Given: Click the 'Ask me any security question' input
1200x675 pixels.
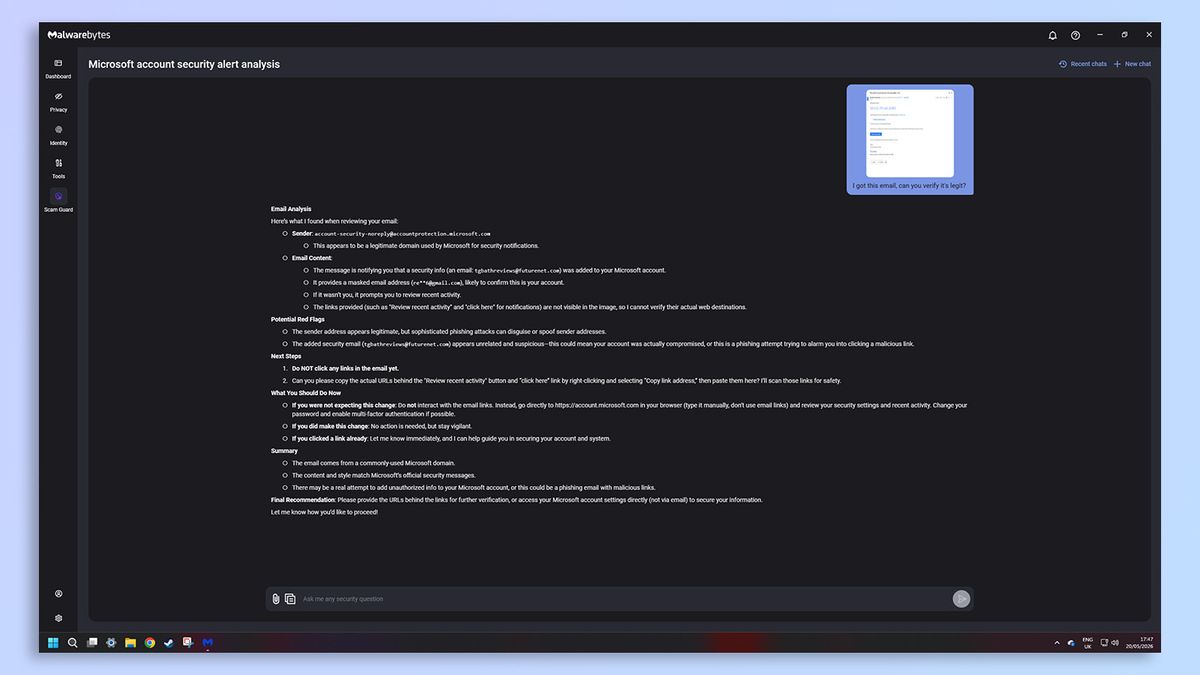Looking at the screenshot, I should [x=620, y=599].
